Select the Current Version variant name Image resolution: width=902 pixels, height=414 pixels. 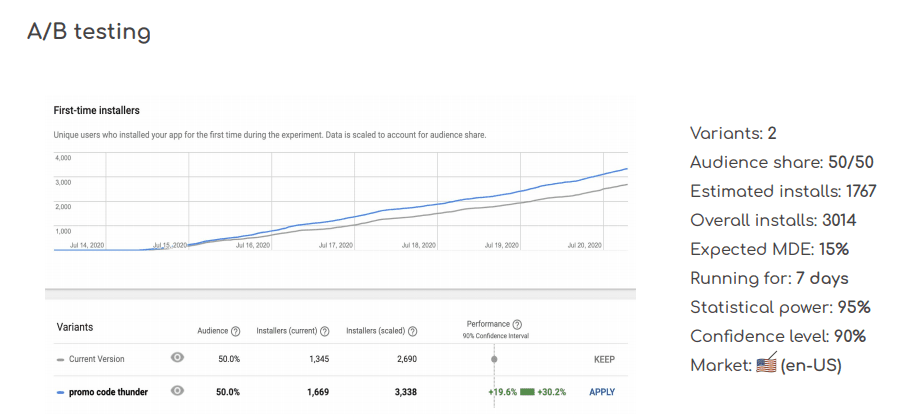tap(97, 359)
